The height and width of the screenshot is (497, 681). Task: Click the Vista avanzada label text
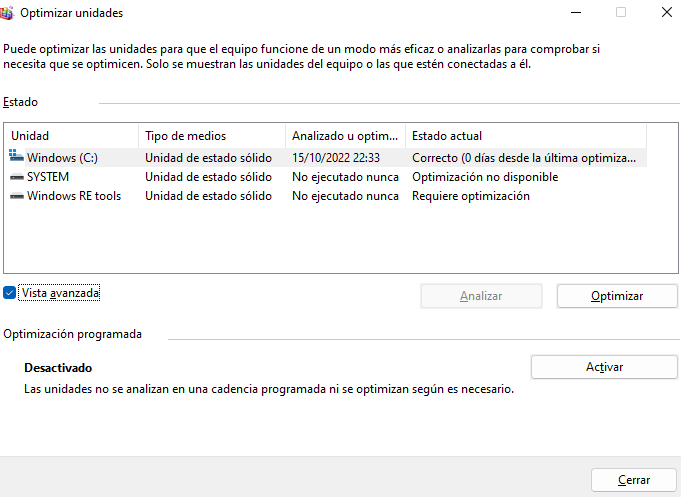pyautogui.click(x=60, y=293)
